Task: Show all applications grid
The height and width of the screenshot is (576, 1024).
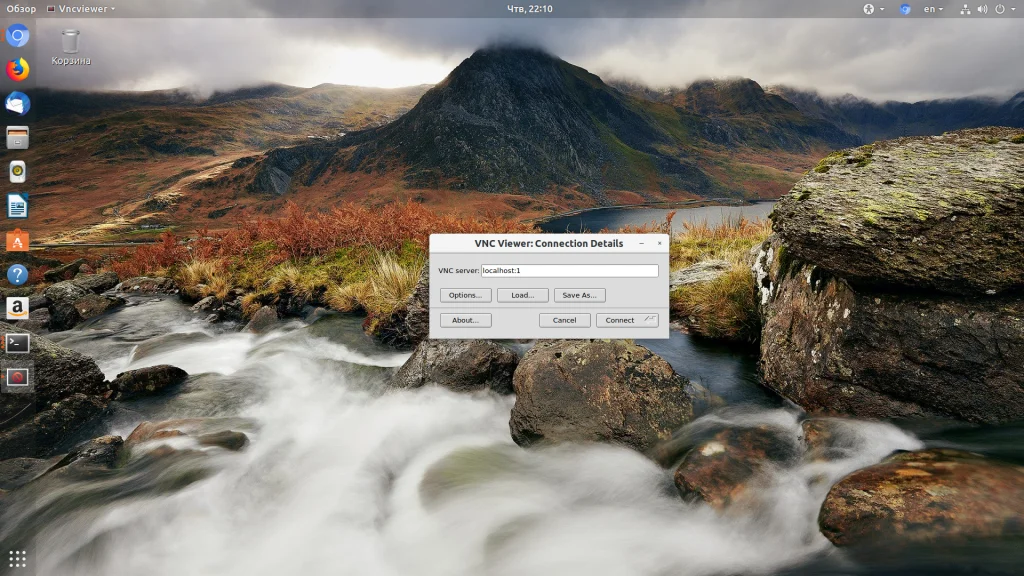Action: (17, 558)
